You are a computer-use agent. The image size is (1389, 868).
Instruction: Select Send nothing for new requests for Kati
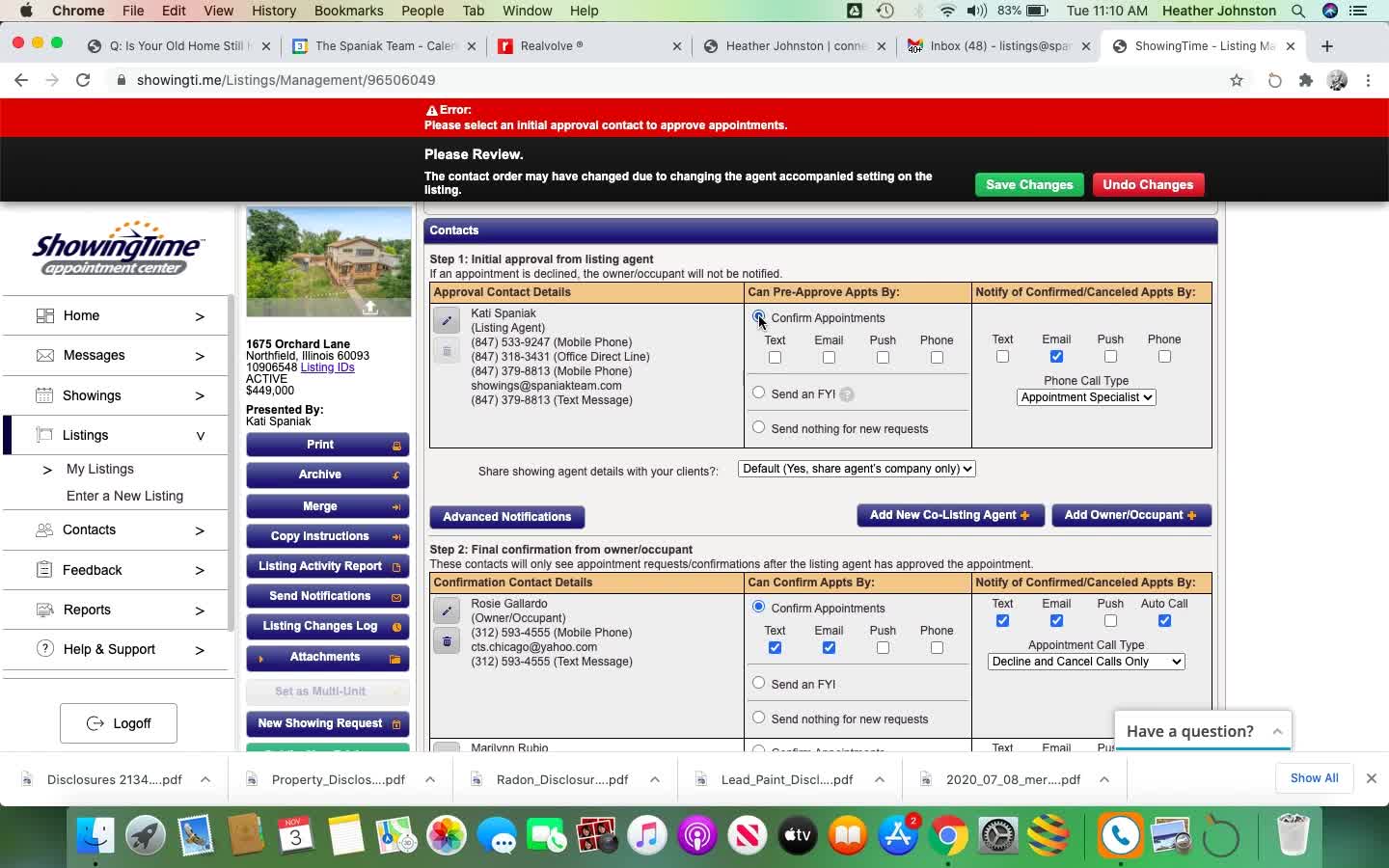[x=758, y=427]
